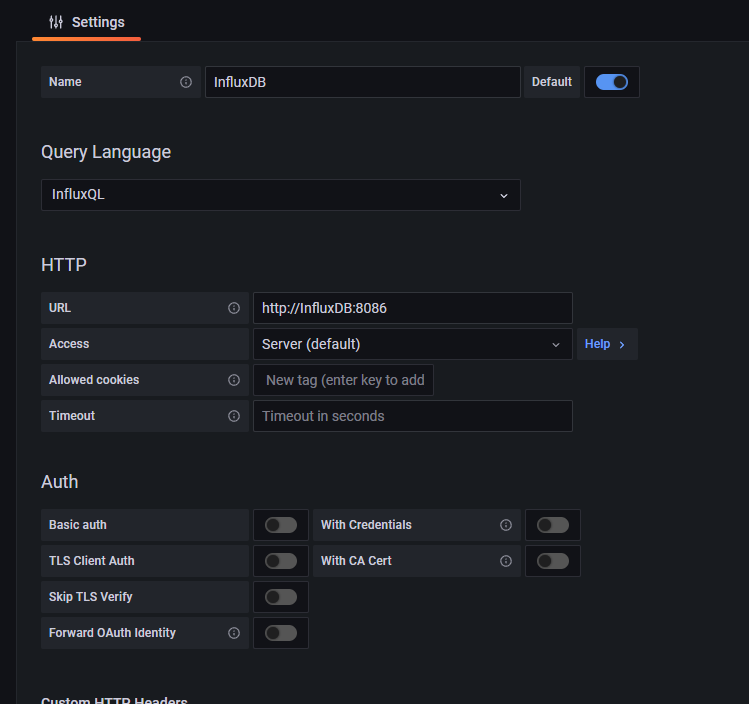Click the Query Language heading
Screen dimensions: 749x704
[x=106, y=152]
